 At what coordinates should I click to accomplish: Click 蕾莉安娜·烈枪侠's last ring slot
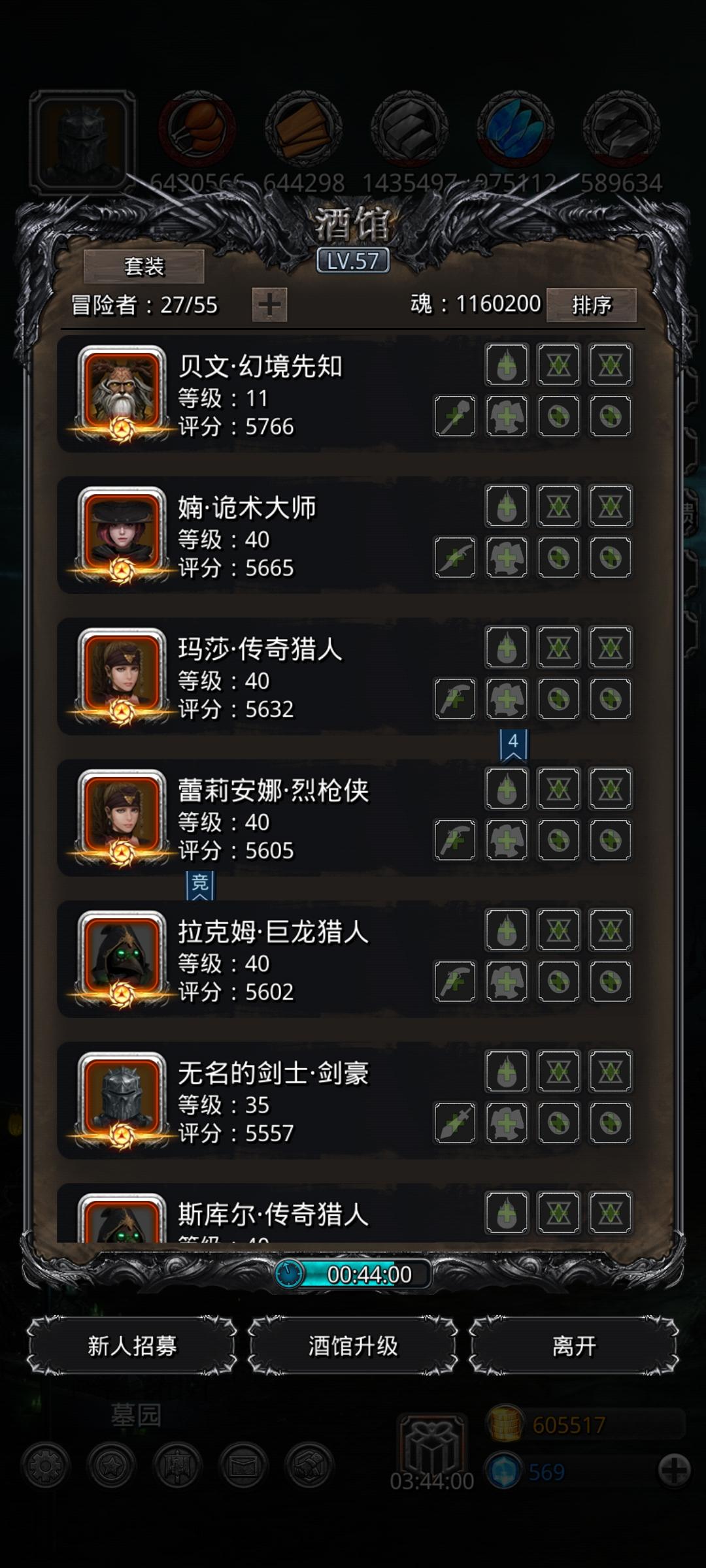(x=611, y=840)
